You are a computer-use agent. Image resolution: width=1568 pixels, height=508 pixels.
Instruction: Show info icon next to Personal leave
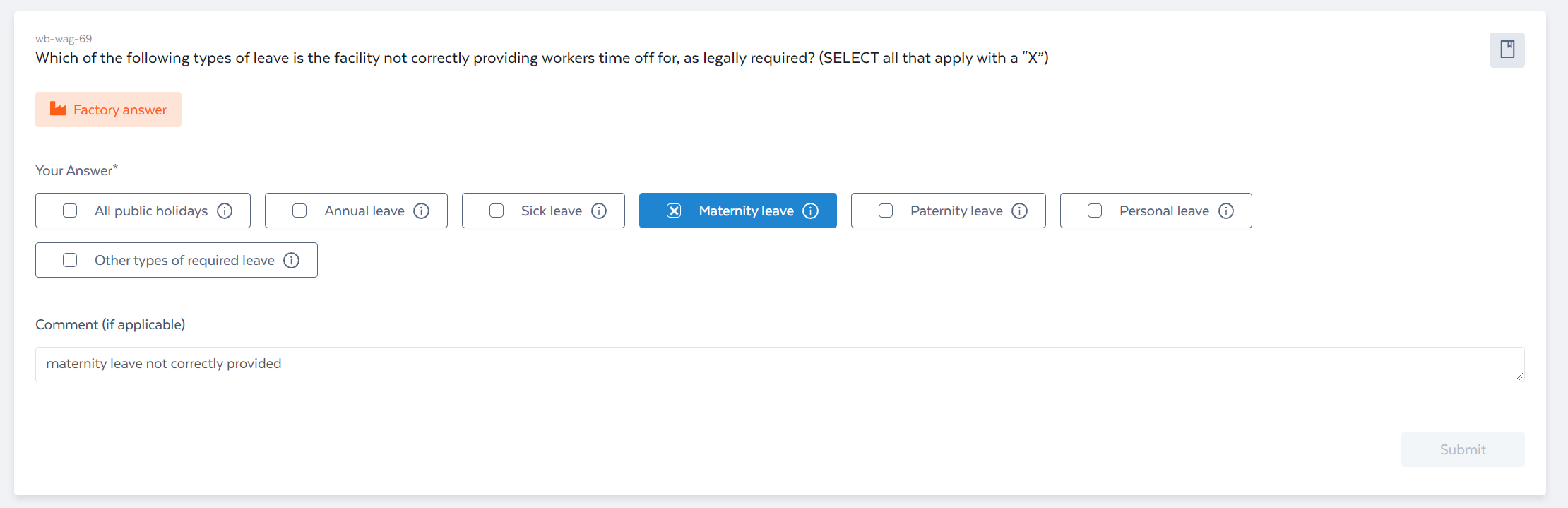(1226, 211)
